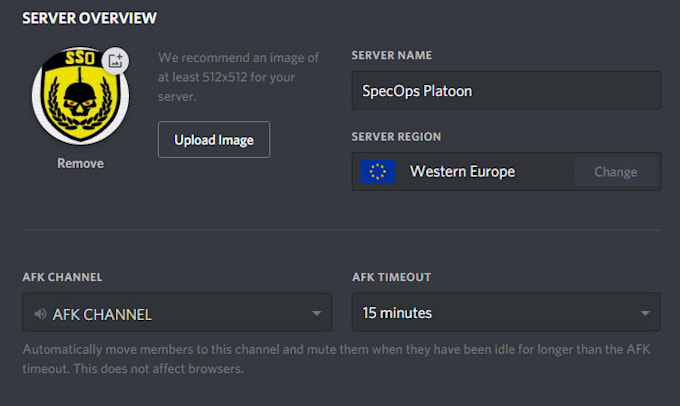The height and width of the screenshot is (406, 680).
Task: Click the SERVER OVERVIEW heading
Action: [x=89, y=18]
